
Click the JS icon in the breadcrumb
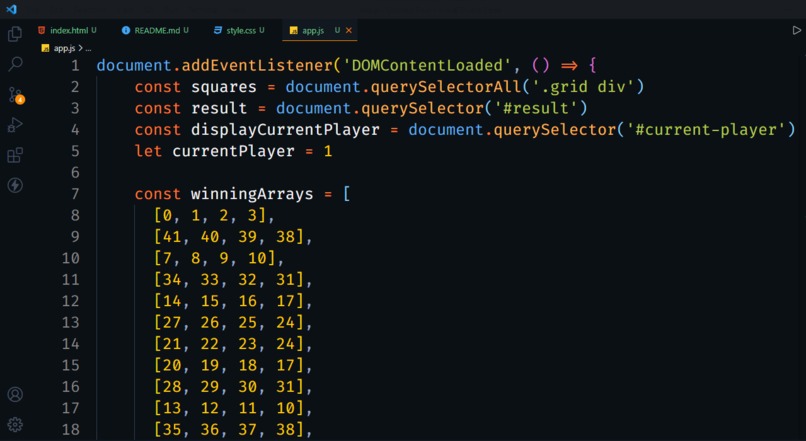[45, 48]
